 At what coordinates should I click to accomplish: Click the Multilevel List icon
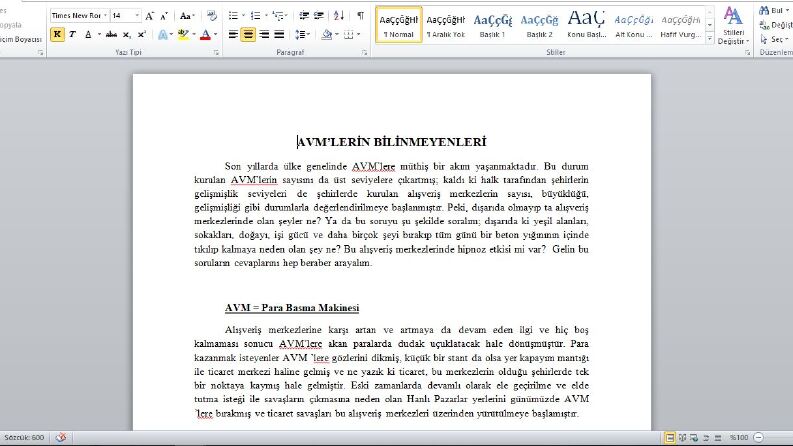coord(278,16)
